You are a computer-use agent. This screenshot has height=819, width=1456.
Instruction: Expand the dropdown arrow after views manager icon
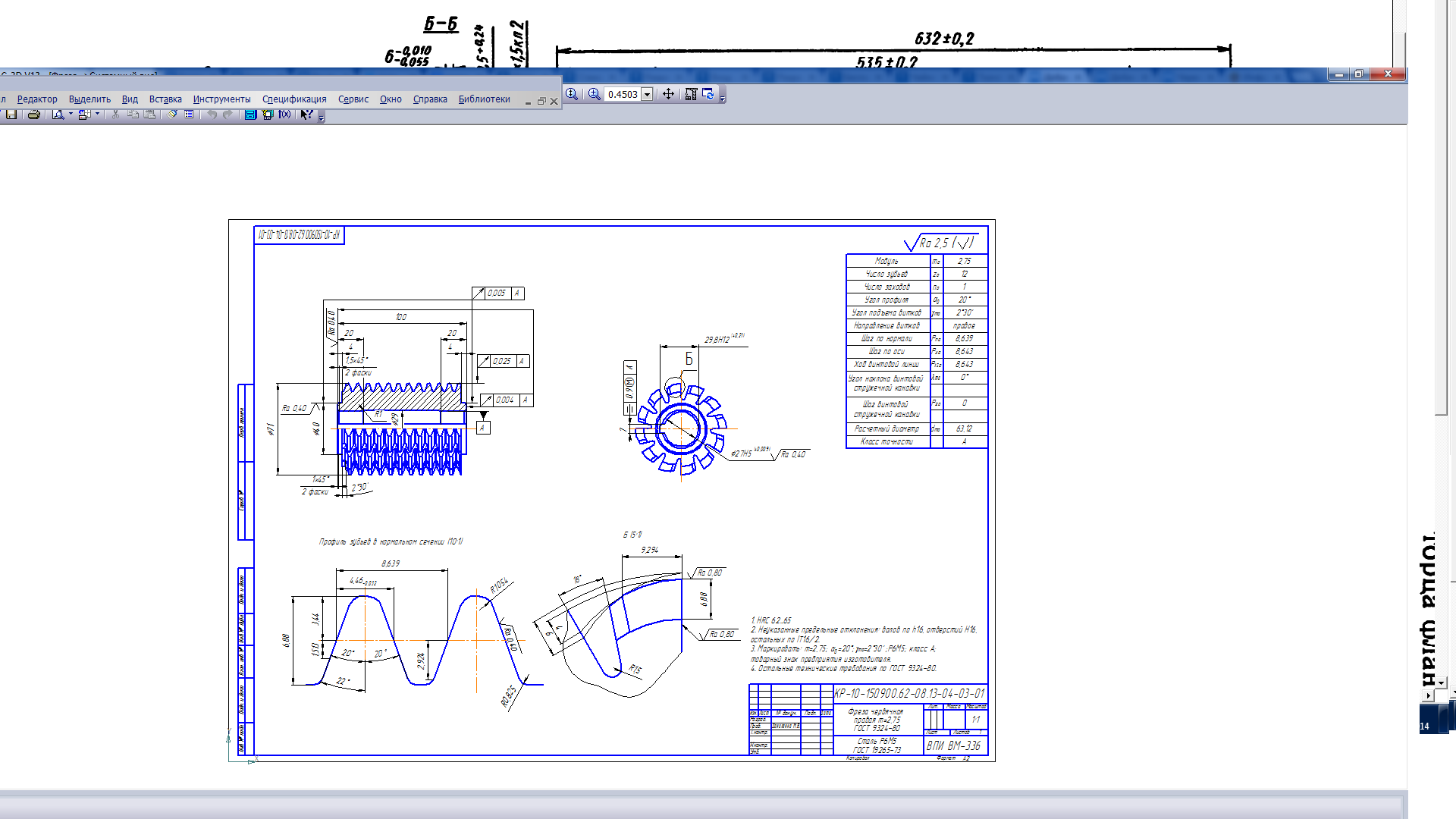tap(97, 115)
